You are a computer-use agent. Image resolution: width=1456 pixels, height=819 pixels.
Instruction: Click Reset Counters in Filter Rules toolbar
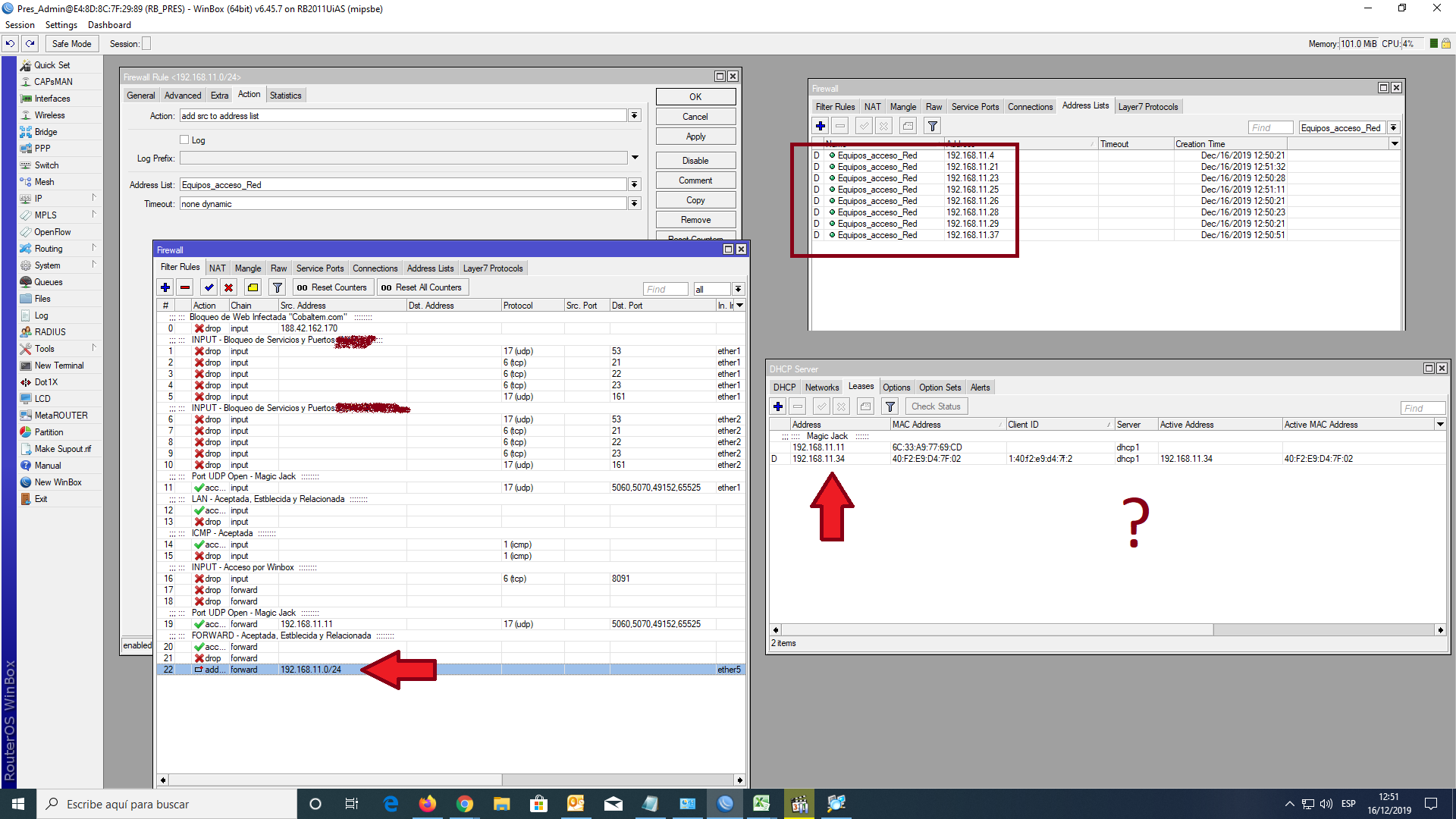(x=332, y=287)
